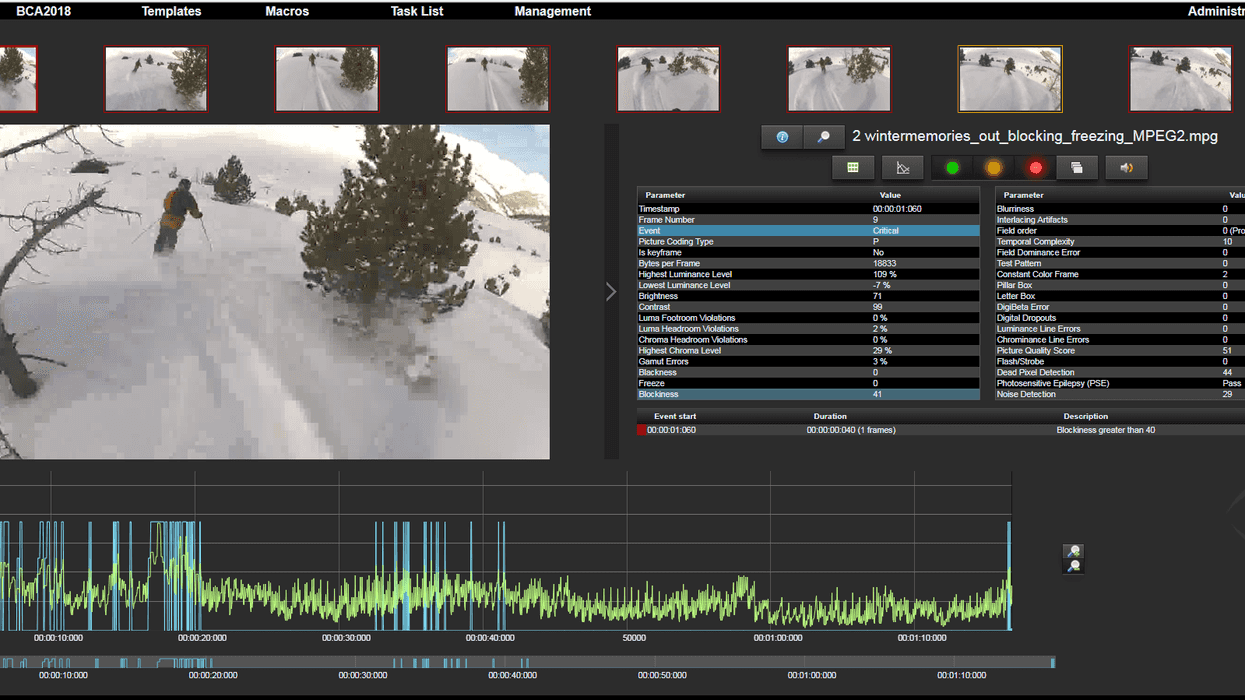Screen dimensions: 1245x700
Task: Click the Photosensitive Epilepsy (PSE) row
Action: [1120, 384]
